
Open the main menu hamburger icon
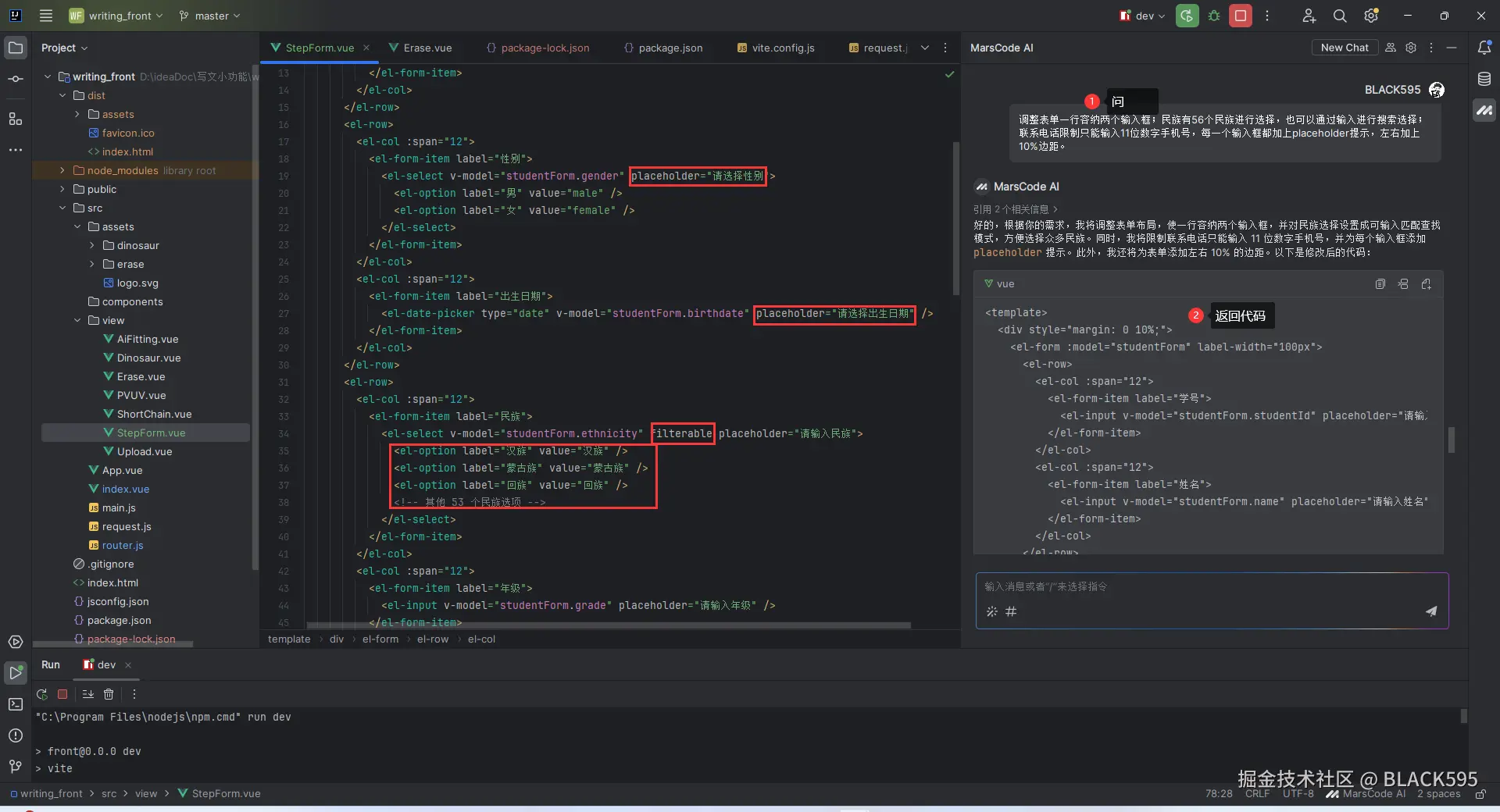[x=46, y=16]
